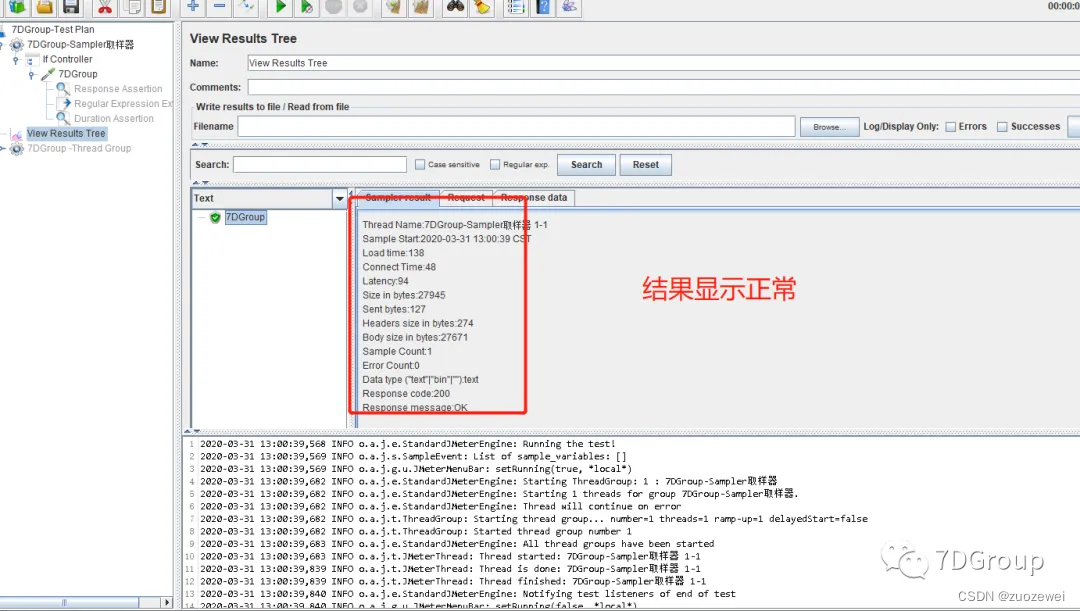Click split arrow left of Sampler result tab
The height and width of the screenshot is (611, 1080).
[x=351, y=194]
